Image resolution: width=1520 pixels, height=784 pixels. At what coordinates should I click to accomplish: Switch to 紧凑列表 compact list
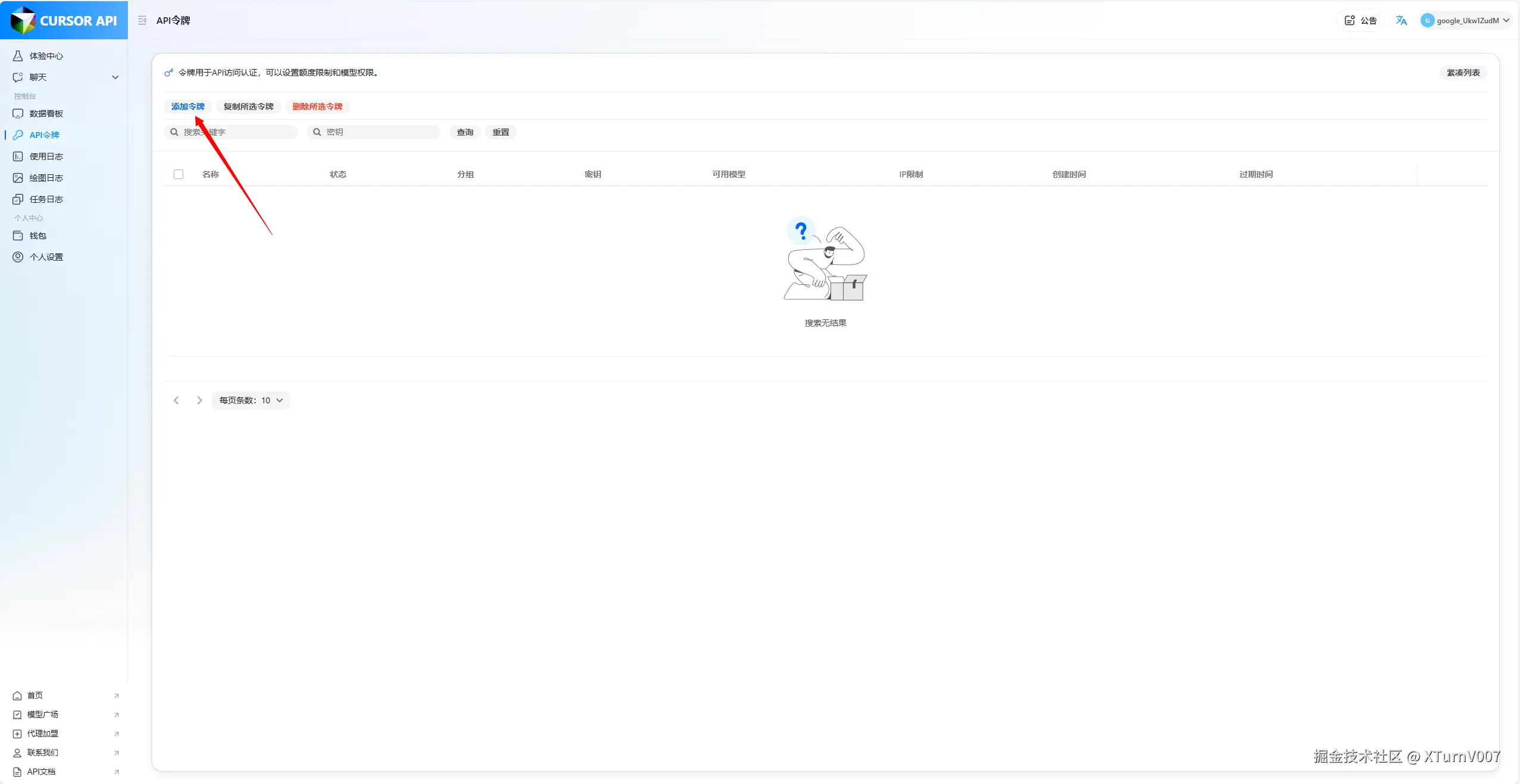[1463, 73]
